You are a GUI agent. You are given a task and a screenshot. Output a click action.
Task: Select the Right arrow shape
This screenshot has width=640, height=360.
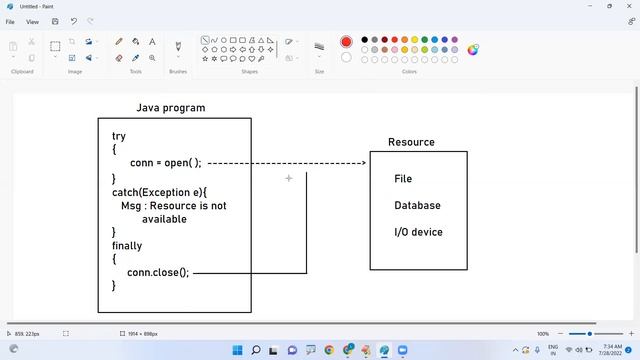coord(233,49)
